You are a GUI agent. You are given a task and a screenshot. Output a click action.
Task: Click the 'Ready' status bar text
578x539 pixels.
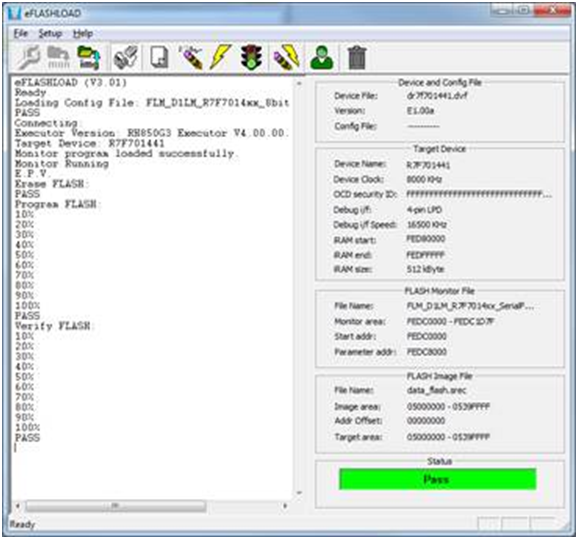point(22,524)
